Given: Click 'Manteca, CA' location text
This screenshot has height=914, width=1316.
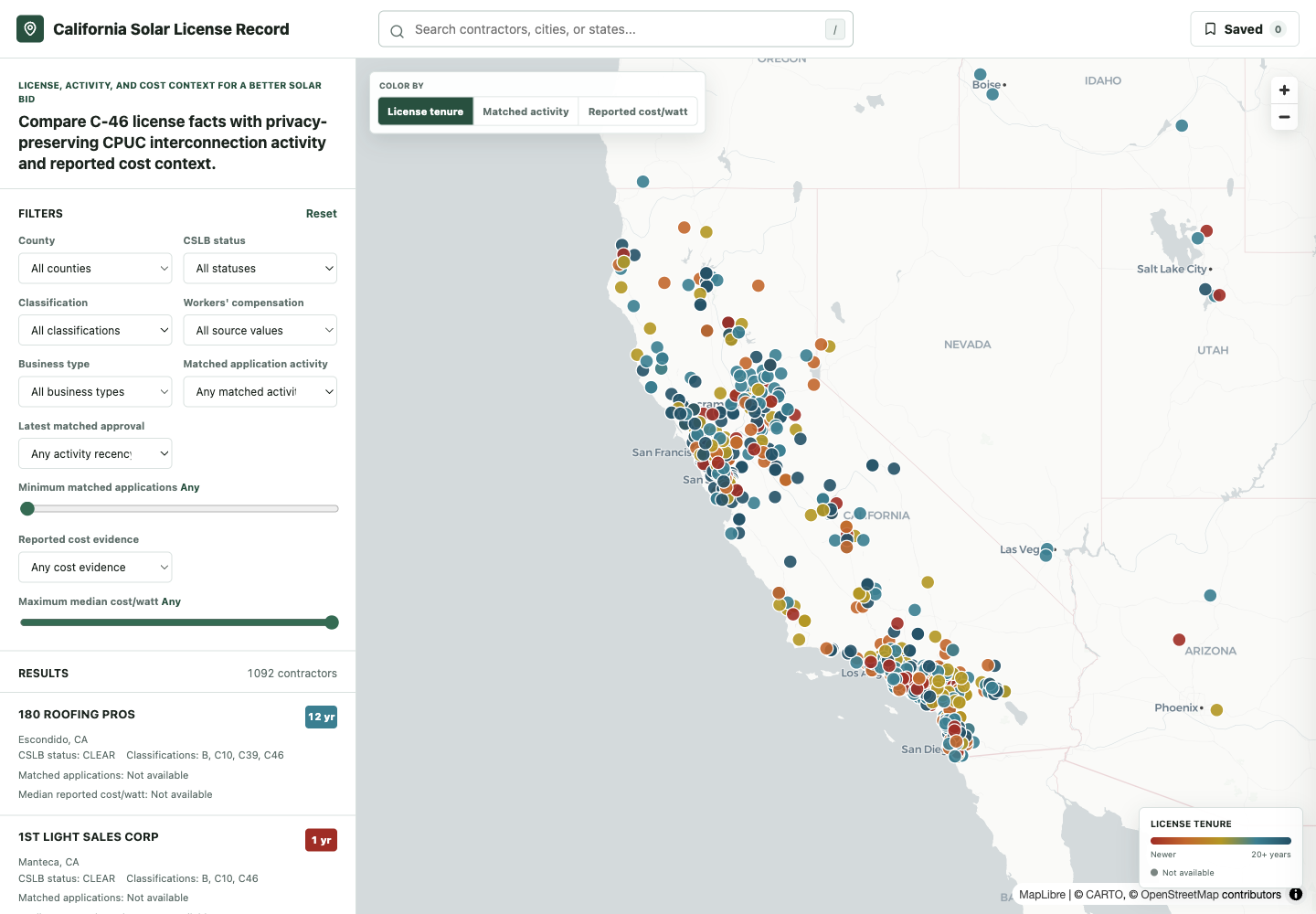Looking at the screenshot, I should click(x=48, y=862).
